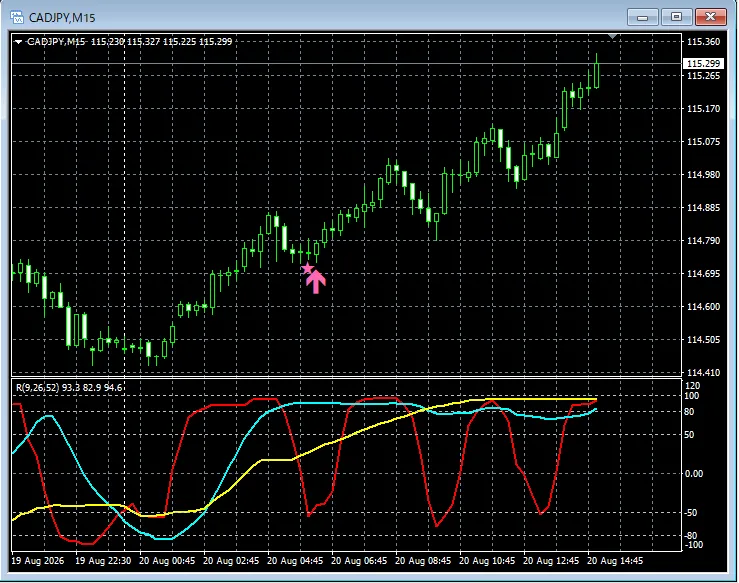Click the chart window icon beside CADJPY,M15
Image resolution: width=739 pixels, height=583 pixels.
(17, 18)
